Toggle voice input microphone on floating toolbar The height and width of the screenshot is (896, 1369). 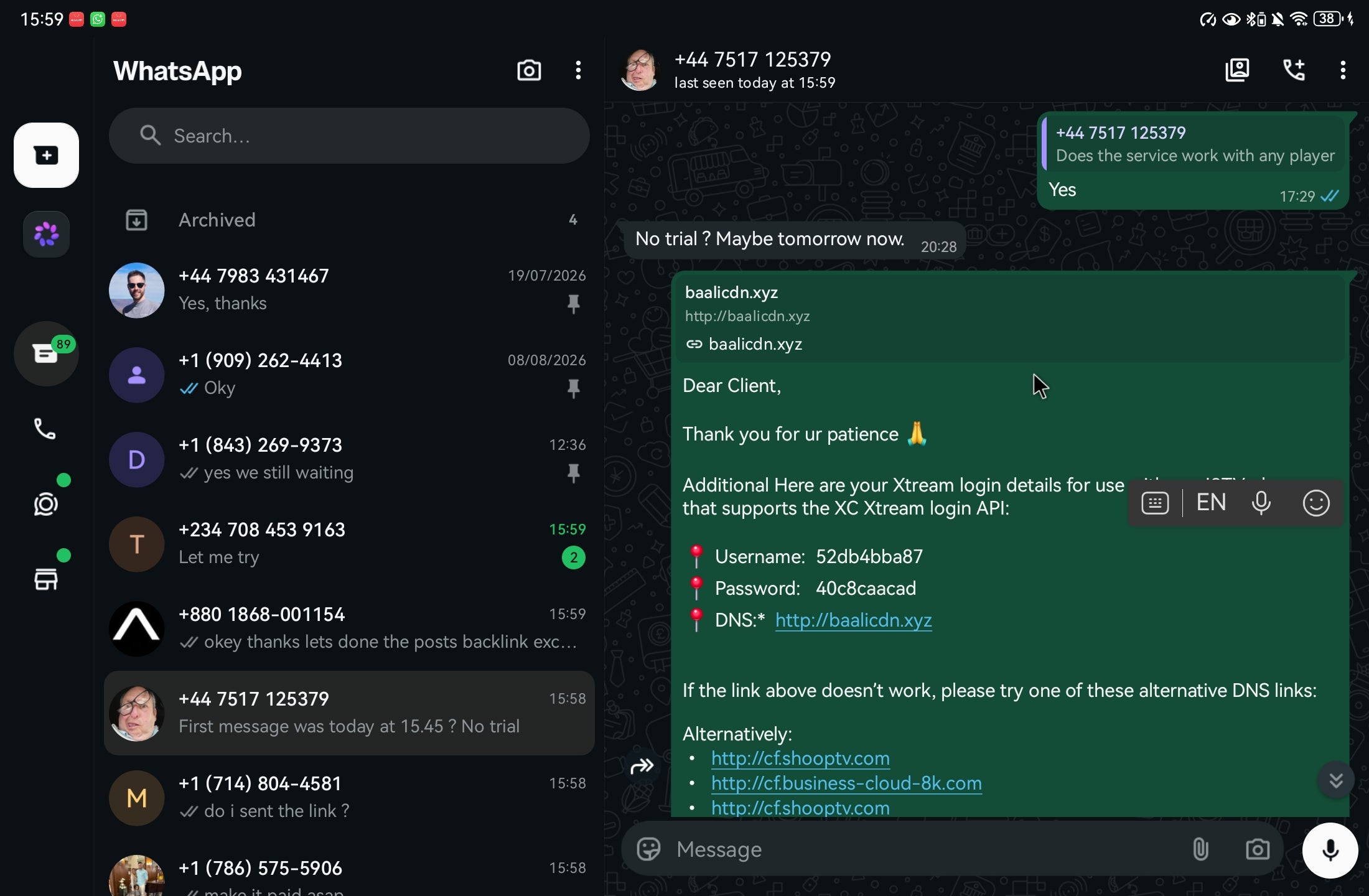tap(1261, 503)
